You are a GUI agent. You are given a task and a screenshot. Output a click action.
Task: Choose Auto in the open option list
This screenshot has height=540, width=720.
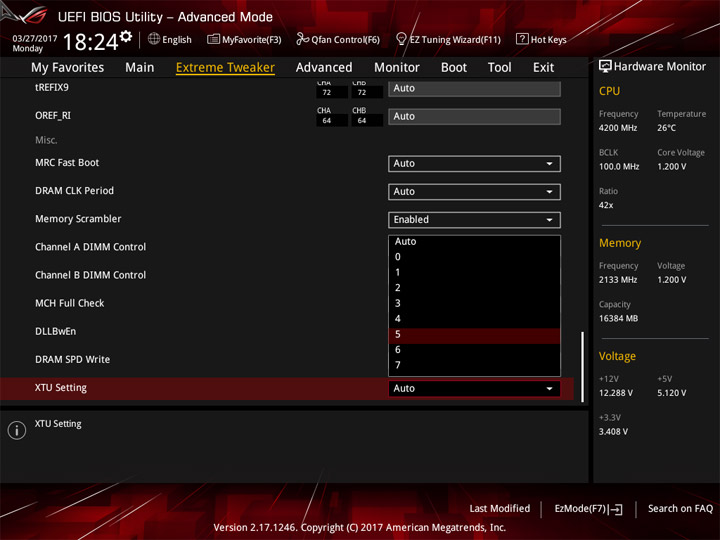(x=474, y=242)
